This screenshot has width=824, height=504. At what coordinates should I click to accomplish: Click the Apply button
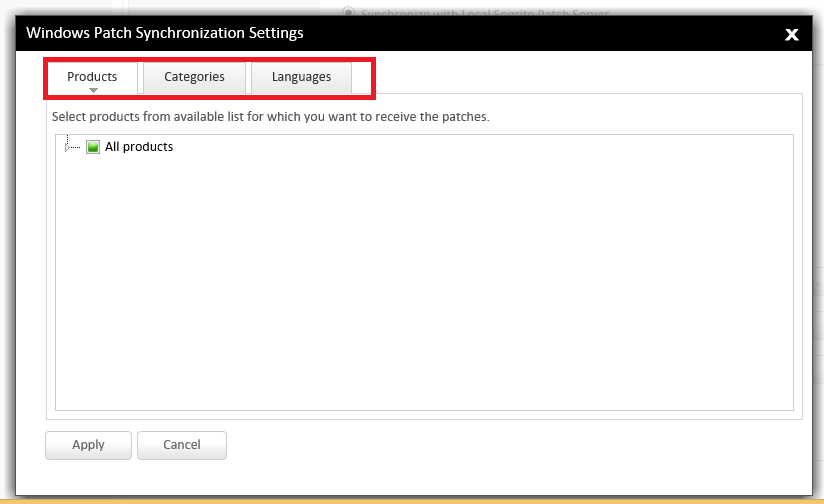tap(88, 445)
